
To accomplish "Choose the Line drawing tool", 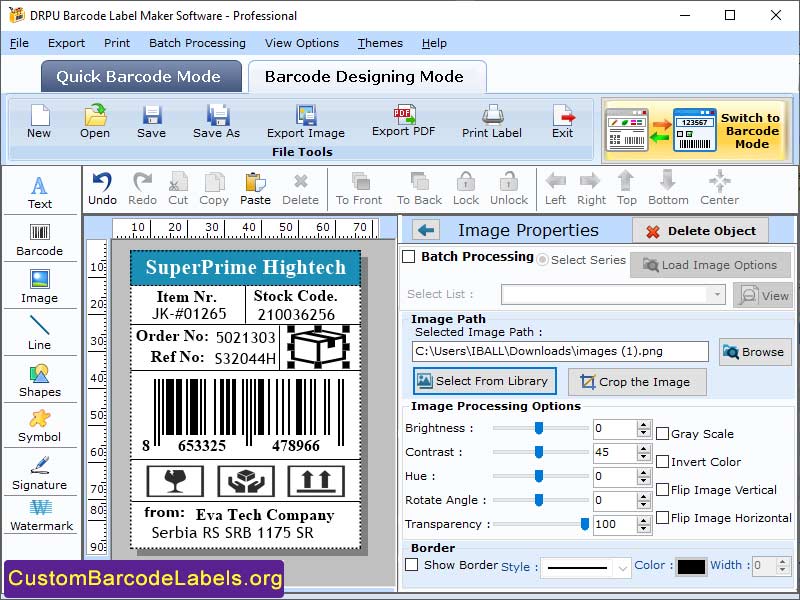I will pos(40,333).
